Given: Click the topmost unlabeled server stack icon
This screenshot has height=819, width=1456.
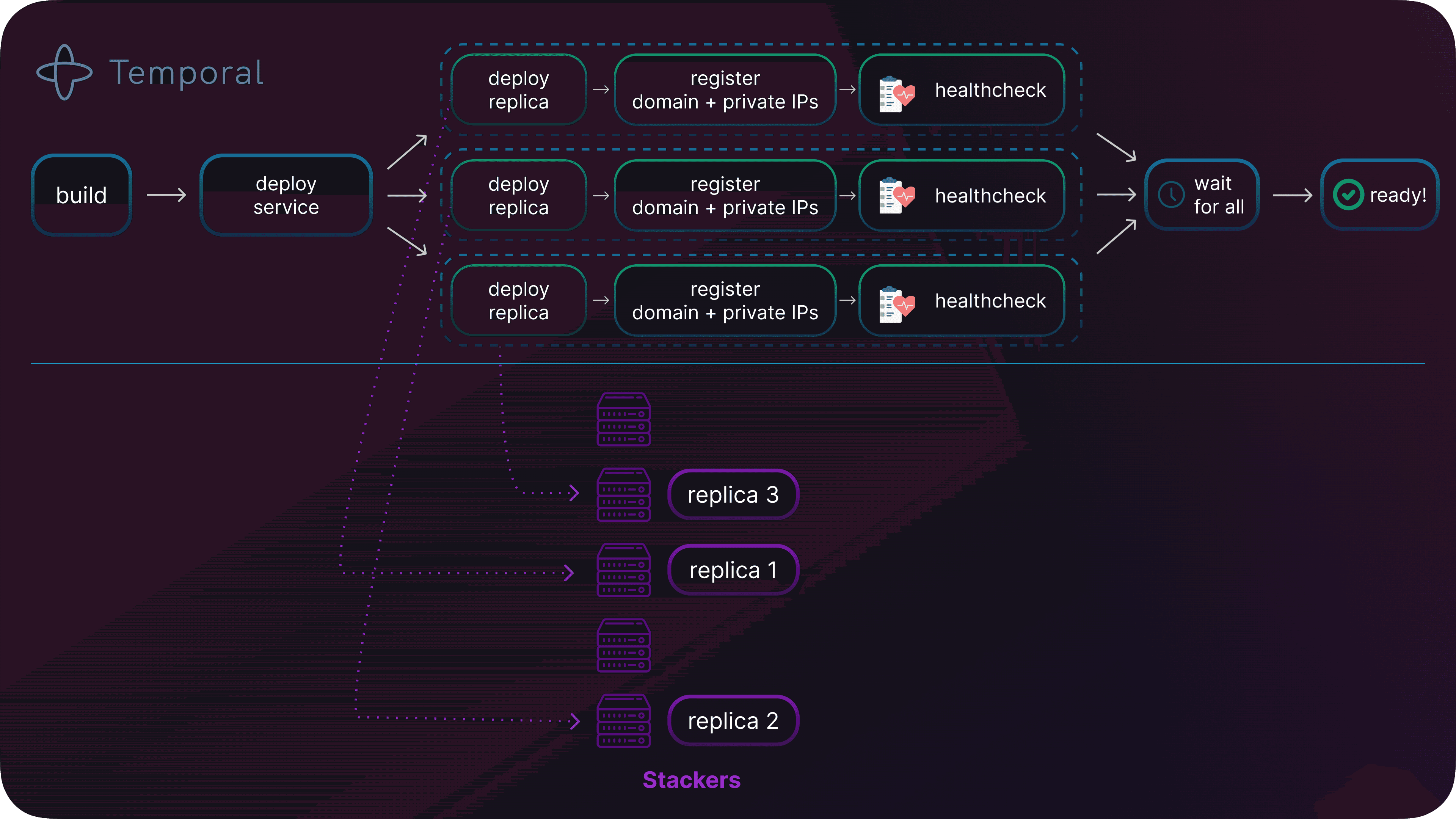Looking at the screenshot, I should pos(623,419).
